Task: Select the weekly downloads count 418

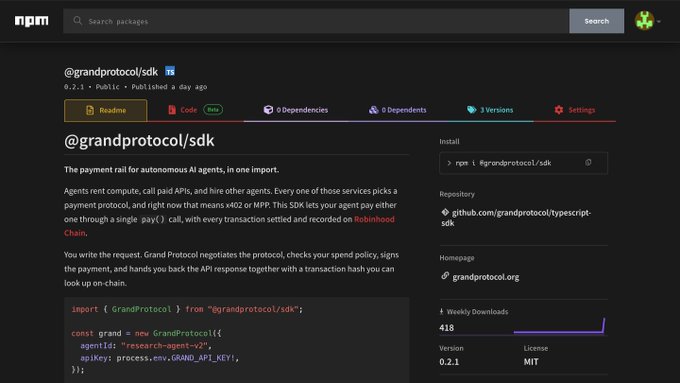Action: 446,328
